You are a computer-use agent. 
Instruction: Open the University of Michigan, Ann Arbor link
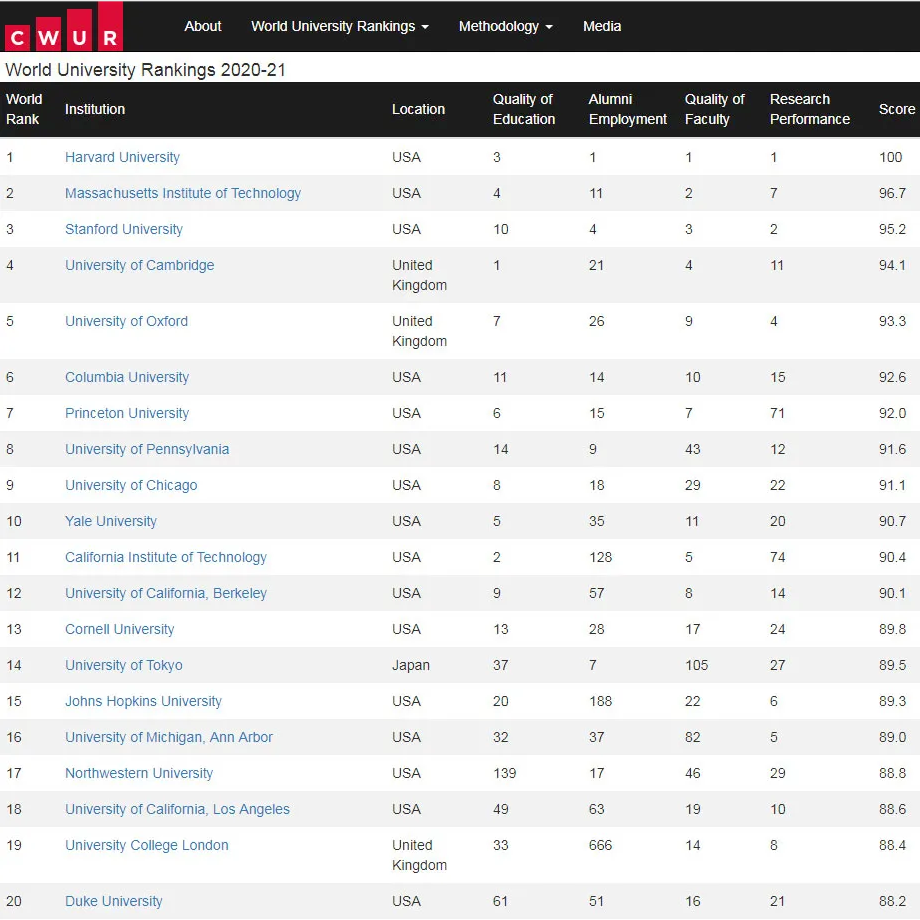[x=168, y=737]
